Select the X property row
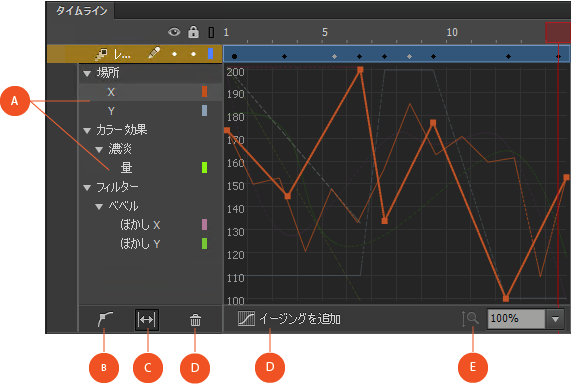Image resolution: width=571 pixels, height=384 pixels. pos(150,92)
